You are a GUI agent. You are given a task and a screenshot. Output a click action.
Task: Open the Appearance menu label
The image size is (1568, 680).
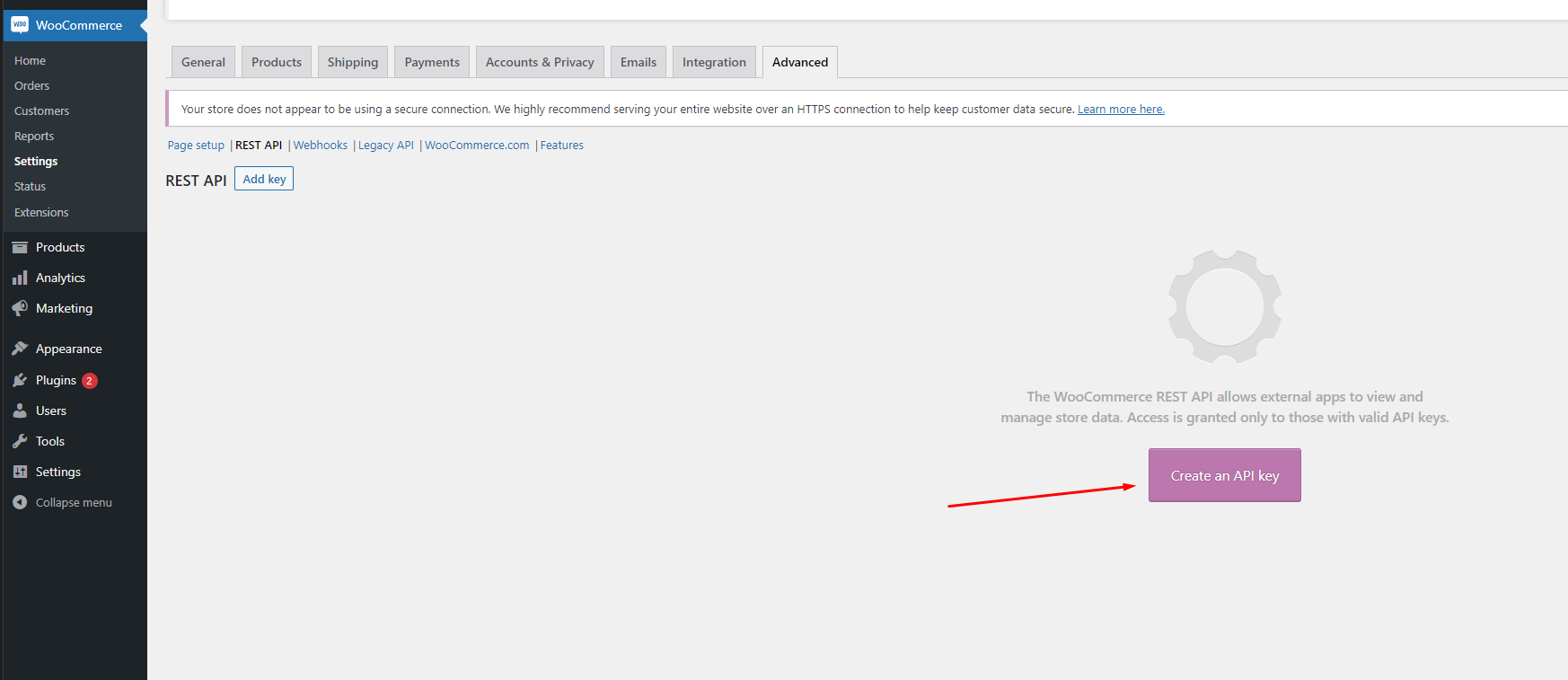point(69,349)
